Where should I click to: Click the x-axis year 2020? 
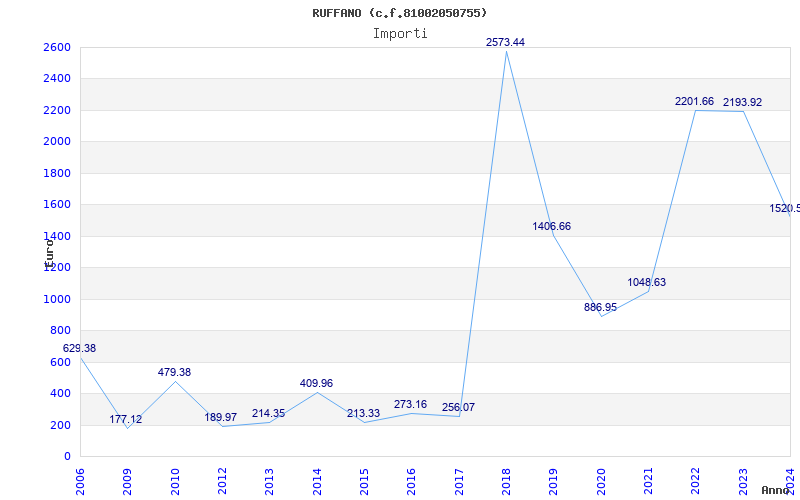click(601, 482)
